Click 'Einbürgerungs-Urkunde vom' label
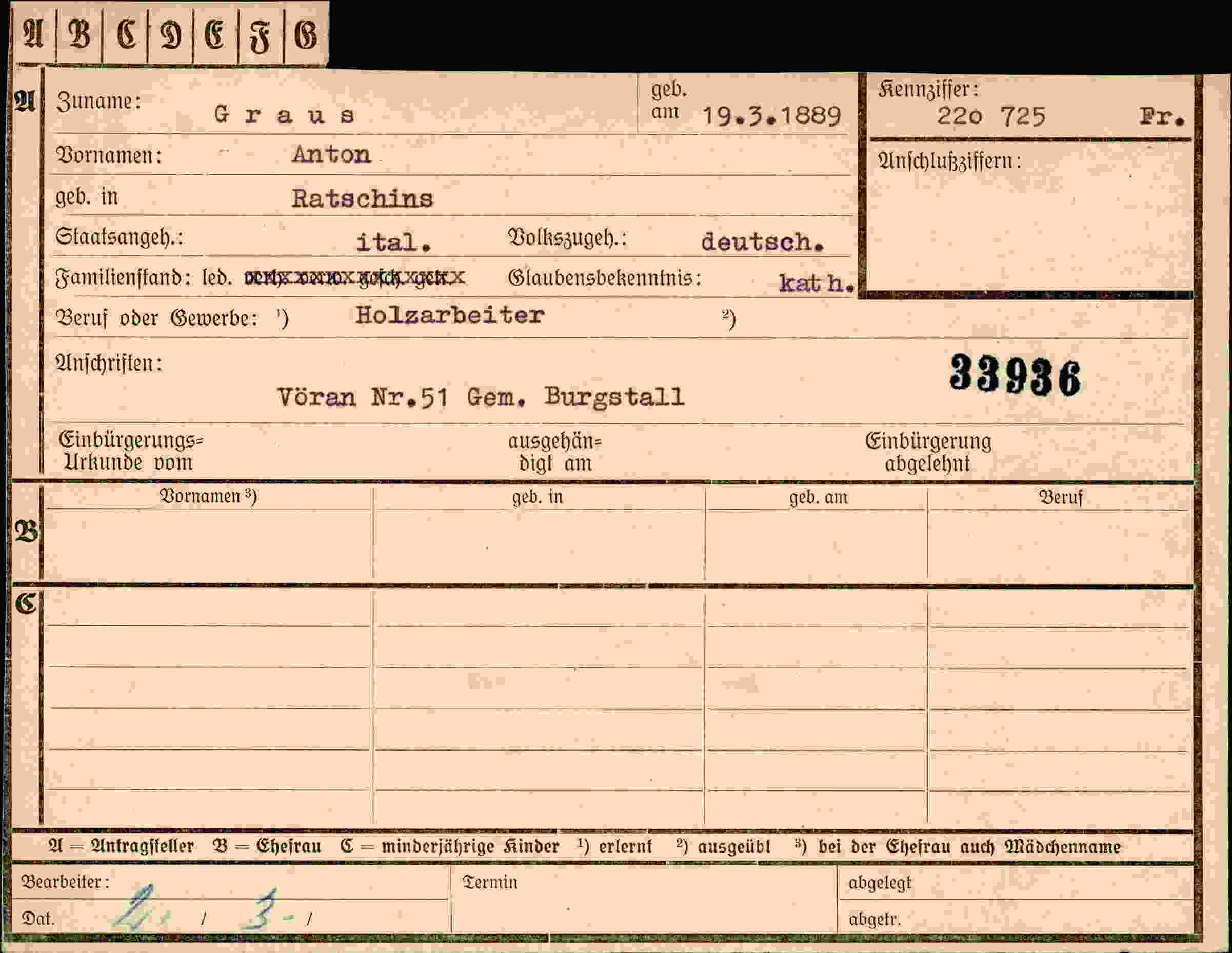The height and width of the screenshot is (953, 1232). (130, 451)
